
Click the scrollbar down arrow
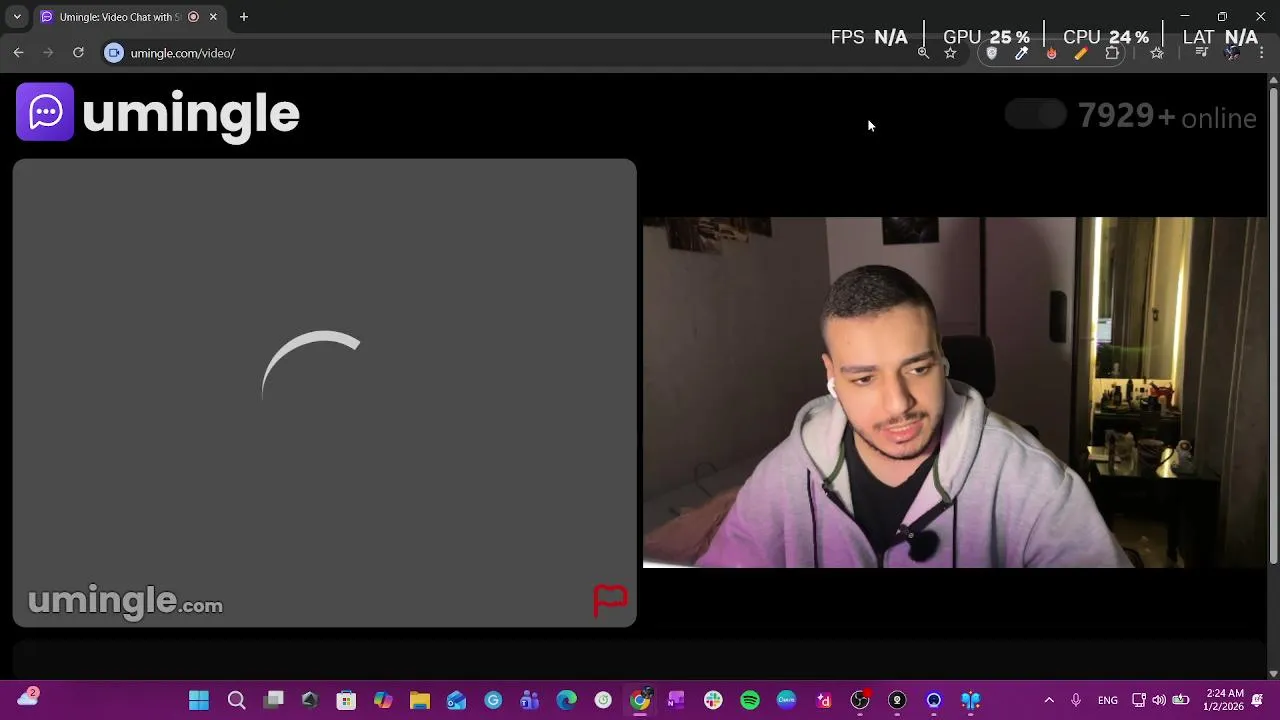click(x=1273, y=674)
